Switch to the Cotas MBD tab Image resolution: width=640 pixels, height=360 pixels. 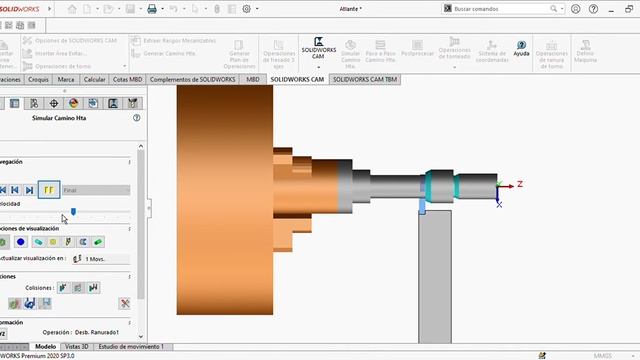point(127,80)
